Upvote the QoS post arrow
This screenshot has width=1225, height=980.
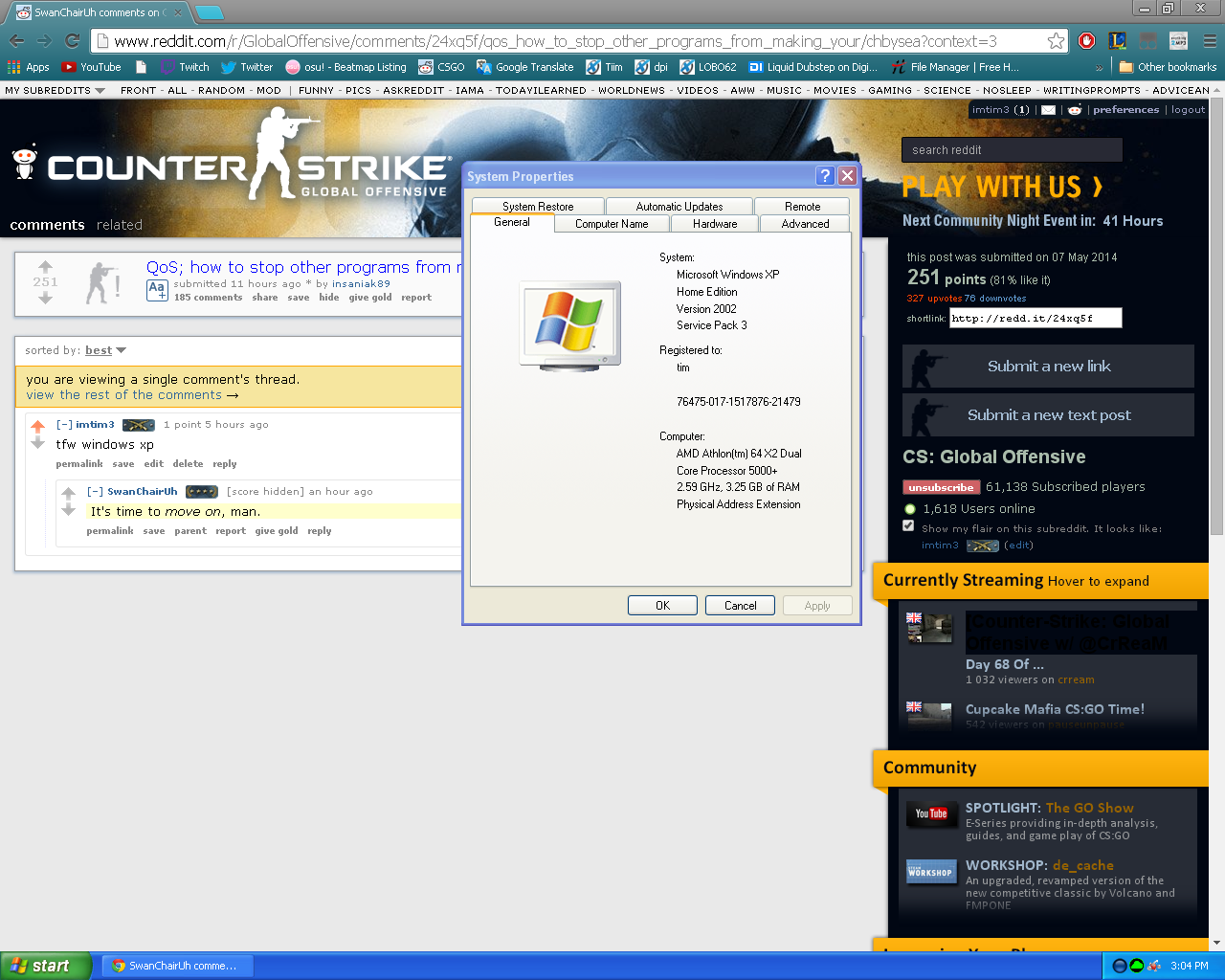[x=45, y=267]
